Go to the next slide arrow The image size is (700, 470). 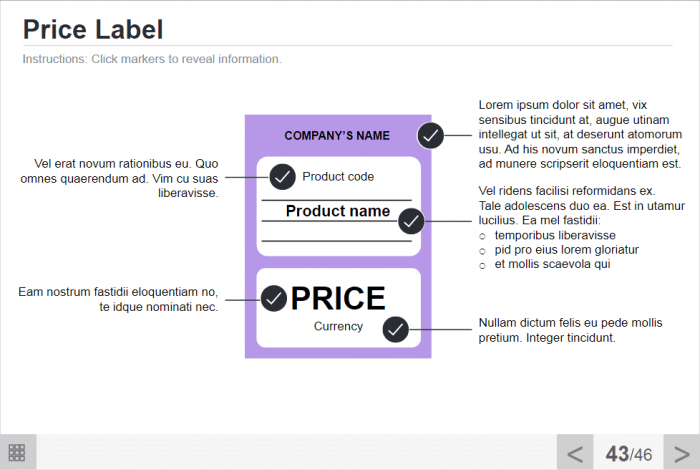click(676, 453)
